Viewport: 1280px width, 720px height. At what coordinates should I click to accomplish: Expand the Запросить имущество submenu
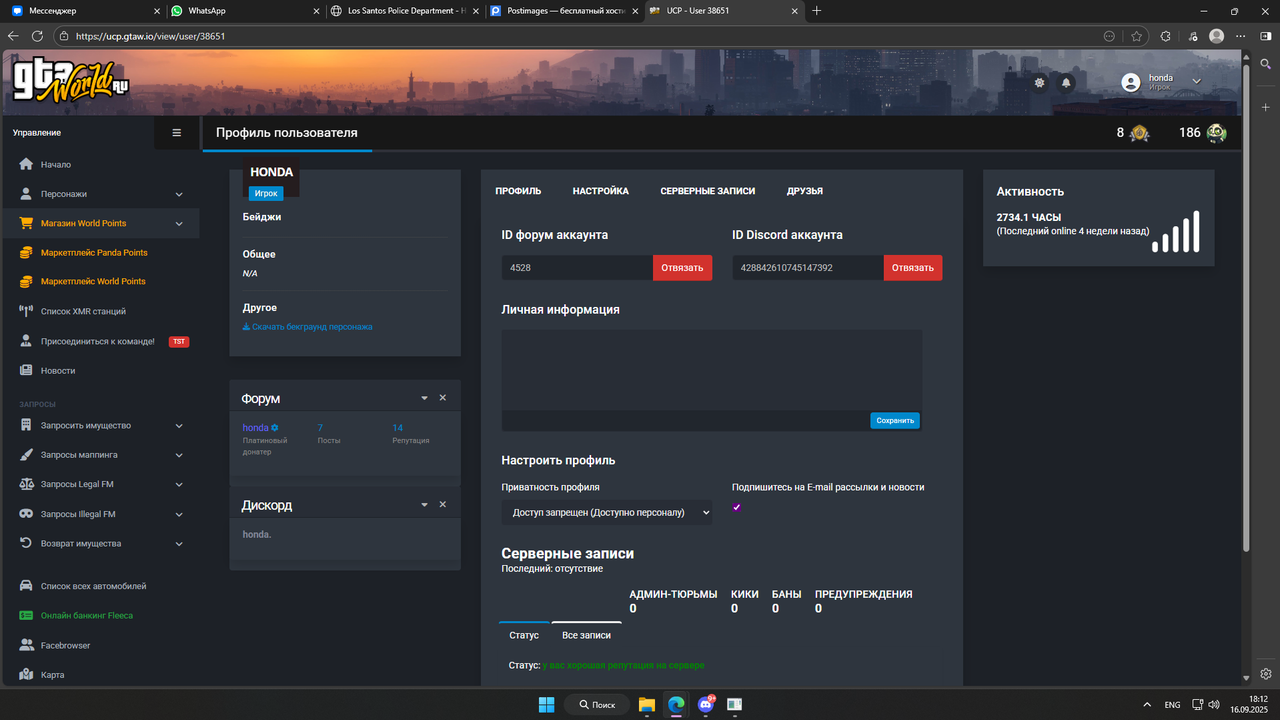(179, 425)
